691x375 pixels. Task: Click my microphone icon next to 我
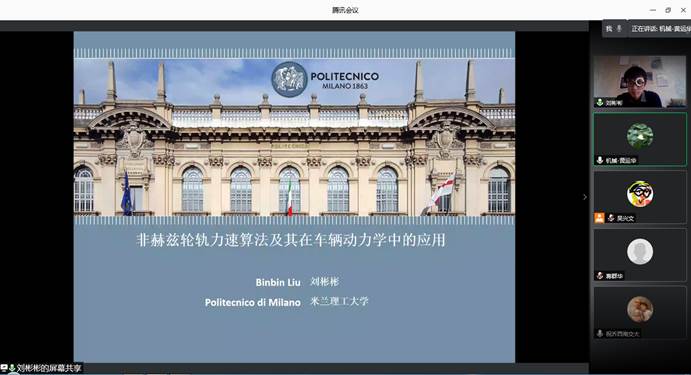[x=619, y=29]
